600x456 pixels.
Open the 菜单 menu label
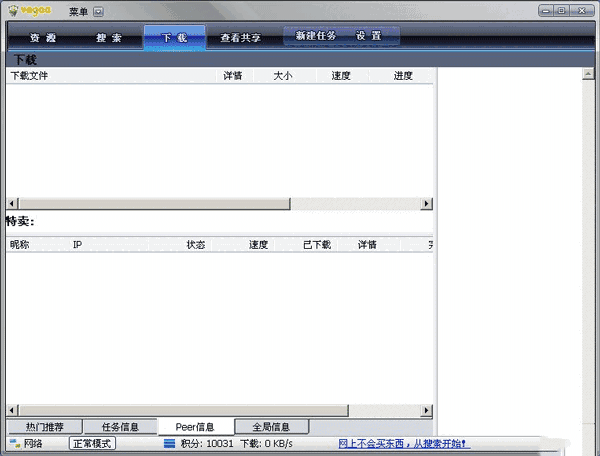(x=78, y=11)
